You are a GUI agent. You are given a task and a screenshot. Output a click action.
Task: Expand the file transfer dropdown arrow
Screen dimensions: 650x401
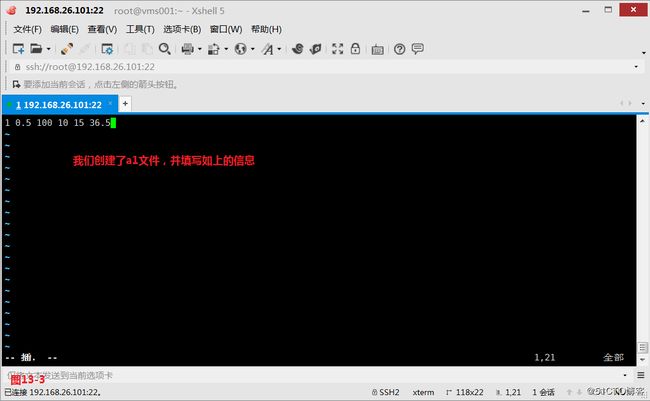point(226,49)
